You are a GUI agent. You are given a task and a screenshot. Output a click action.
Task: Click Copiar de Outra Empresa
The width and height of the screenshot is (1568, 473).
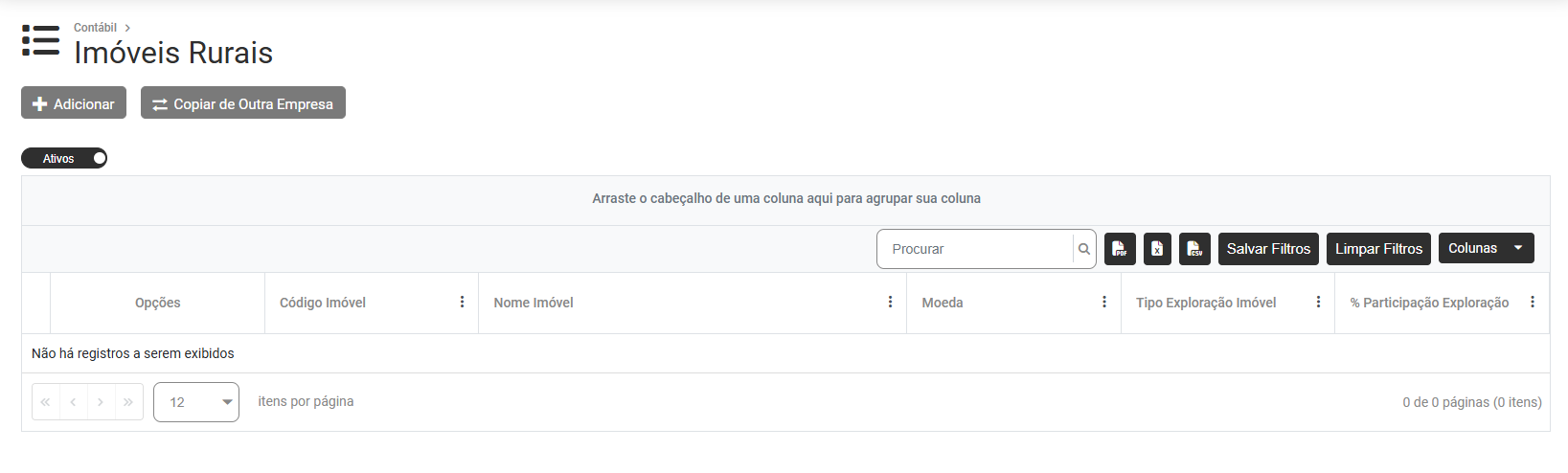[x=243, y=103]
